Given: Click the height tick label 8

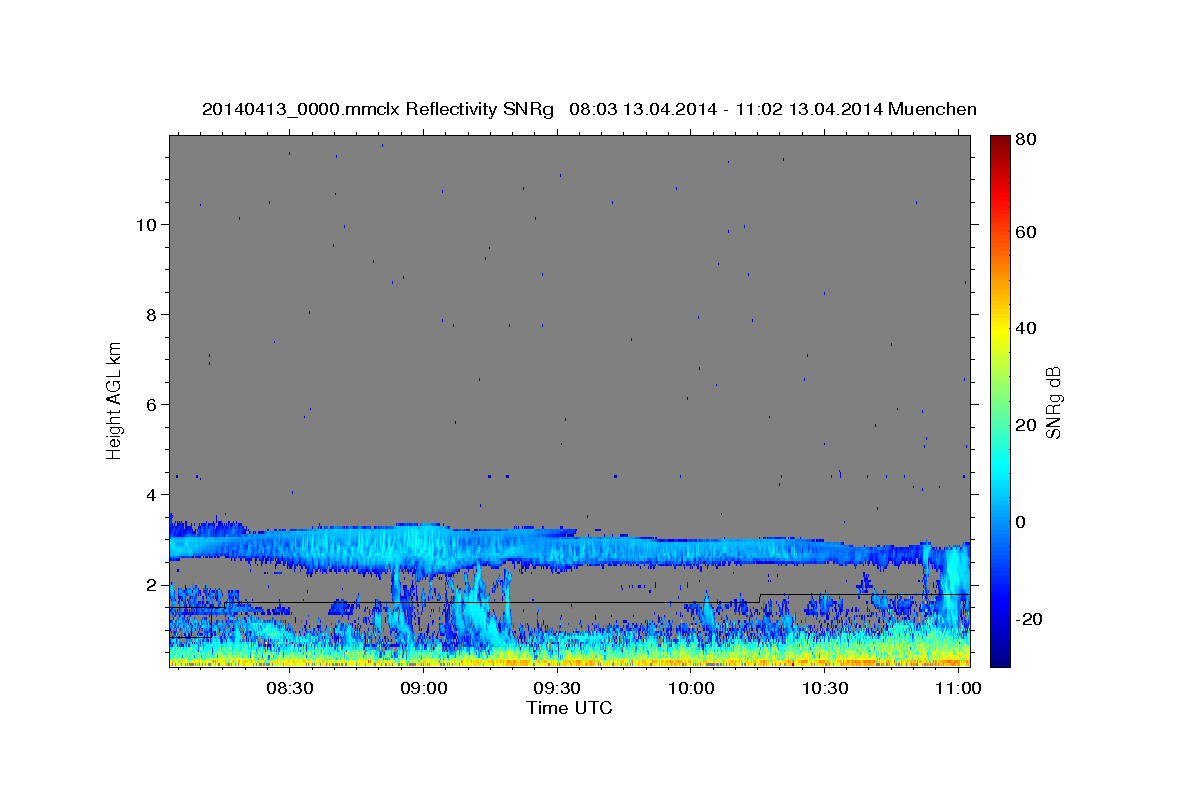Looking at the screenshot, I should 151,314.
